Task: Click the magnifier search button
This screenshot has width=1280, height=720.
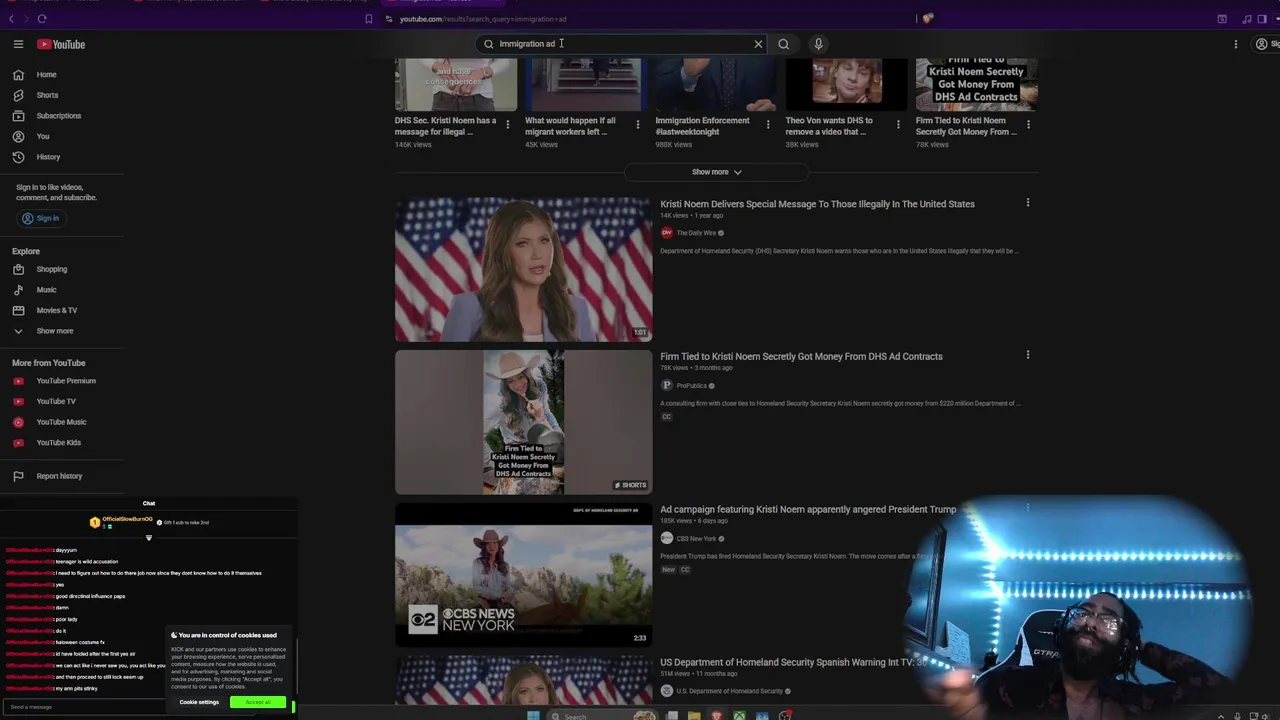Action: point(784,44)
